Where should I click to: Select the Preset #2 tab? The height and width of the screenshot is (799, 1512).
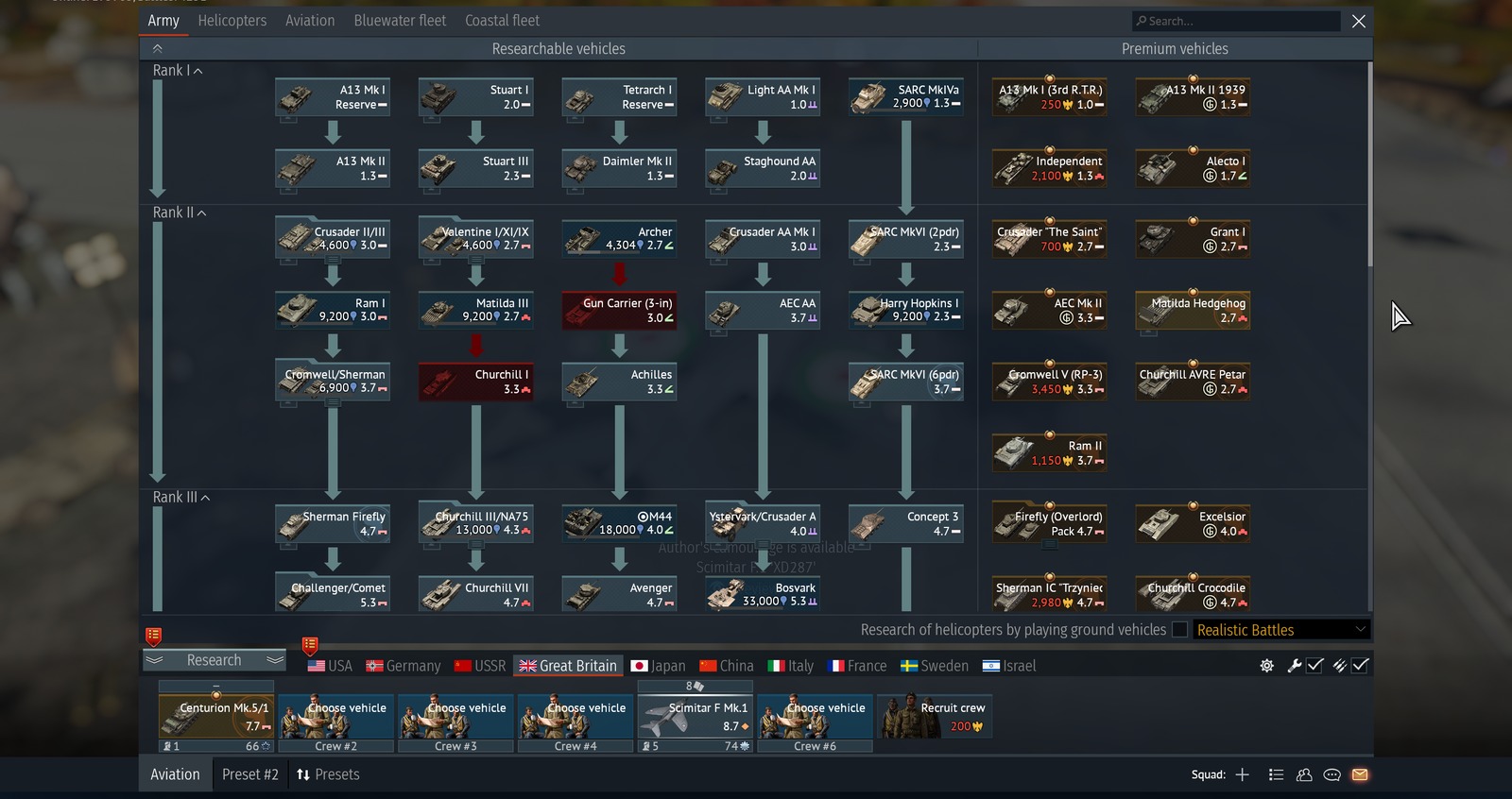[250, 774]
